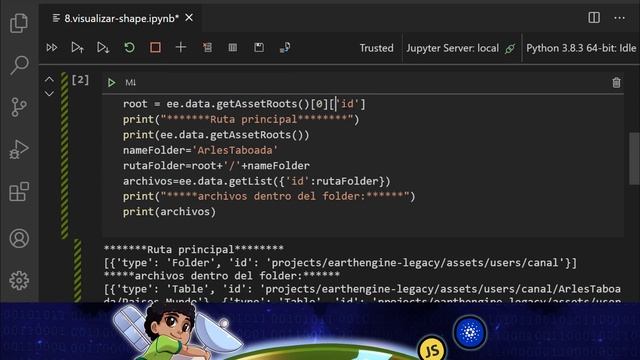
Task: Save the notebook
Action: [259, 48]
